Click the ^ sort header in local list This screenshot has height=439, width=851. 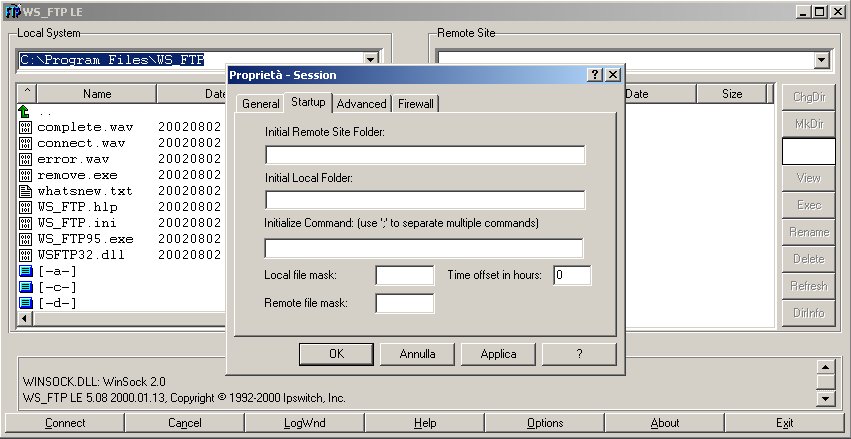(x=27, y=94)
